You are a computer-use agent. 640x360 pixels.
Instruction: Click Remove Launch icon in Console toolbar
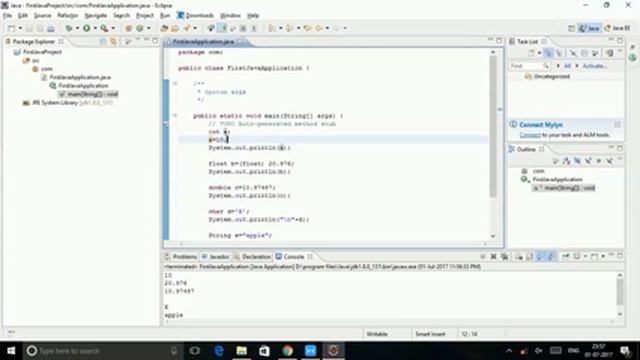[493, 257]
